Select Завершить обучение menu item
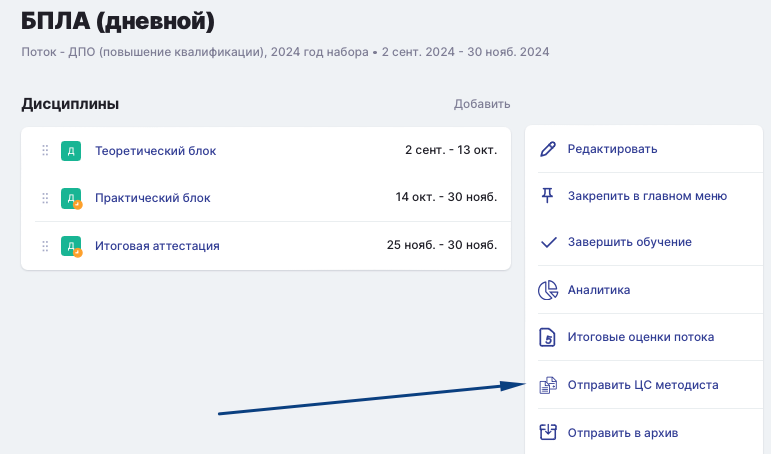 click(x=629, y=242)
